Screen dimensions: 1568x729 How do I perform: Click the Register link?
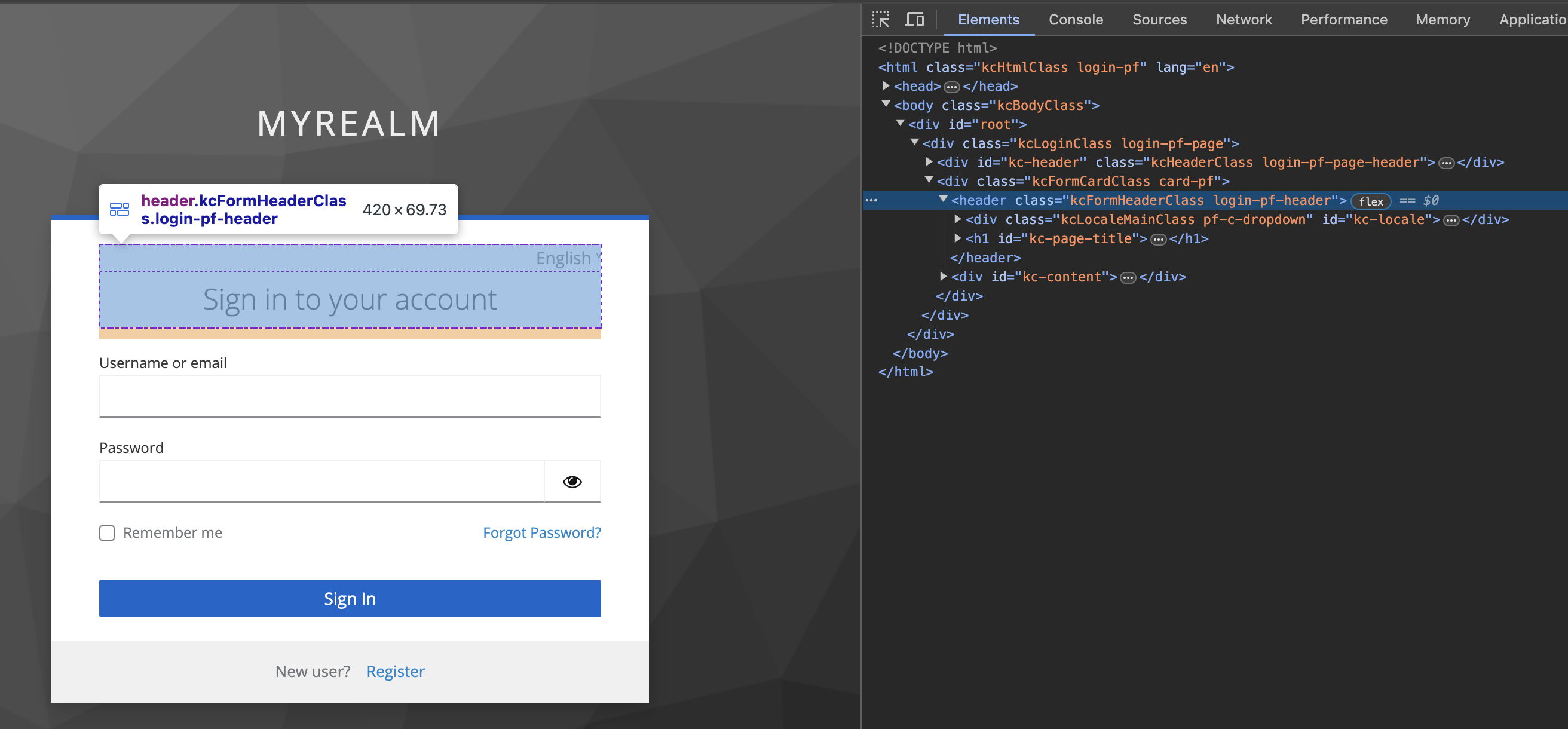click(x=395, y=671)
